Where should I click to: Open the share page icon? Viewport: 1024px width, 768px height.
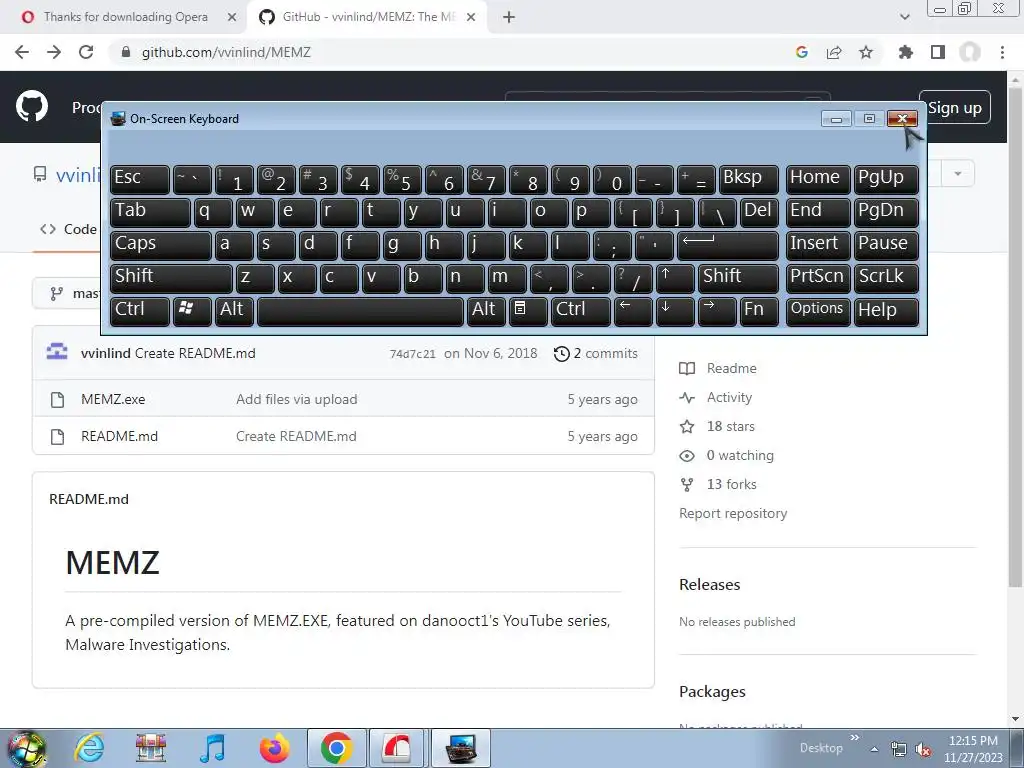(x=834, y=52)
